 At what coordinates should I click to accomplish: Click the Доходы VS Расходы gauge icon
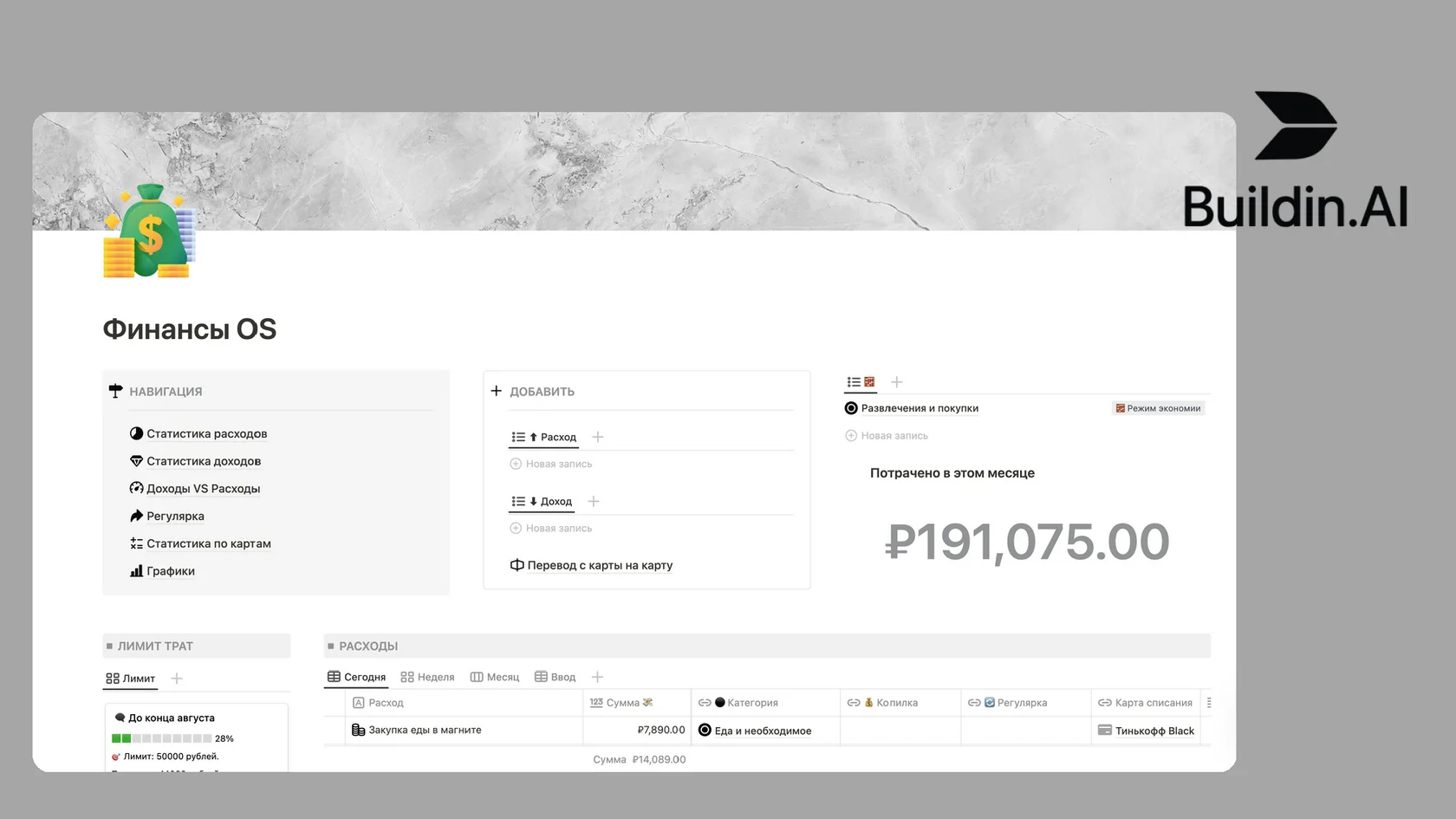(x=136, y=489)
